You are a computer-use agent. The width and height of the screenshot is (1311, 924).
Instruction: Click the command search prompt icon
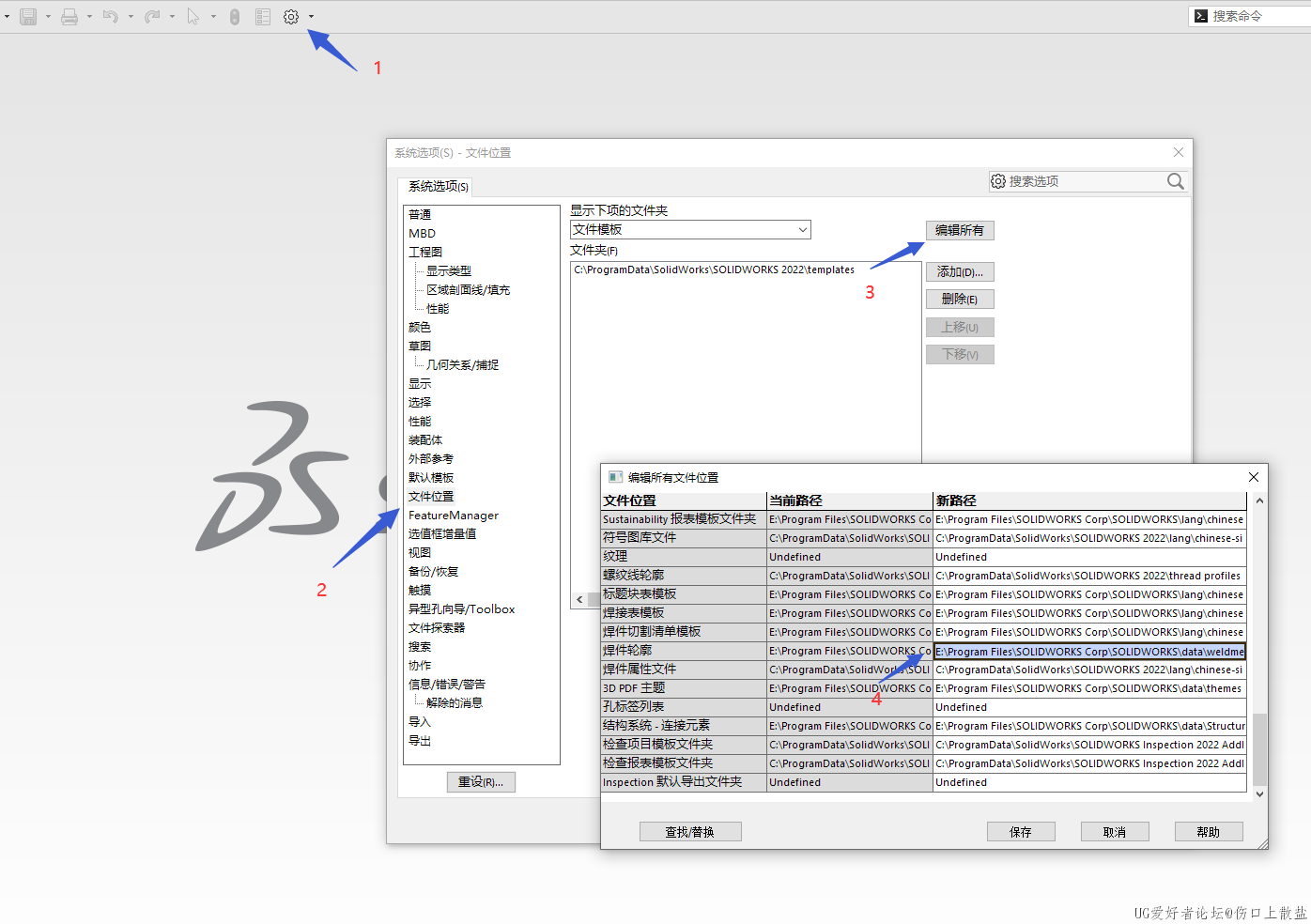1201,16
